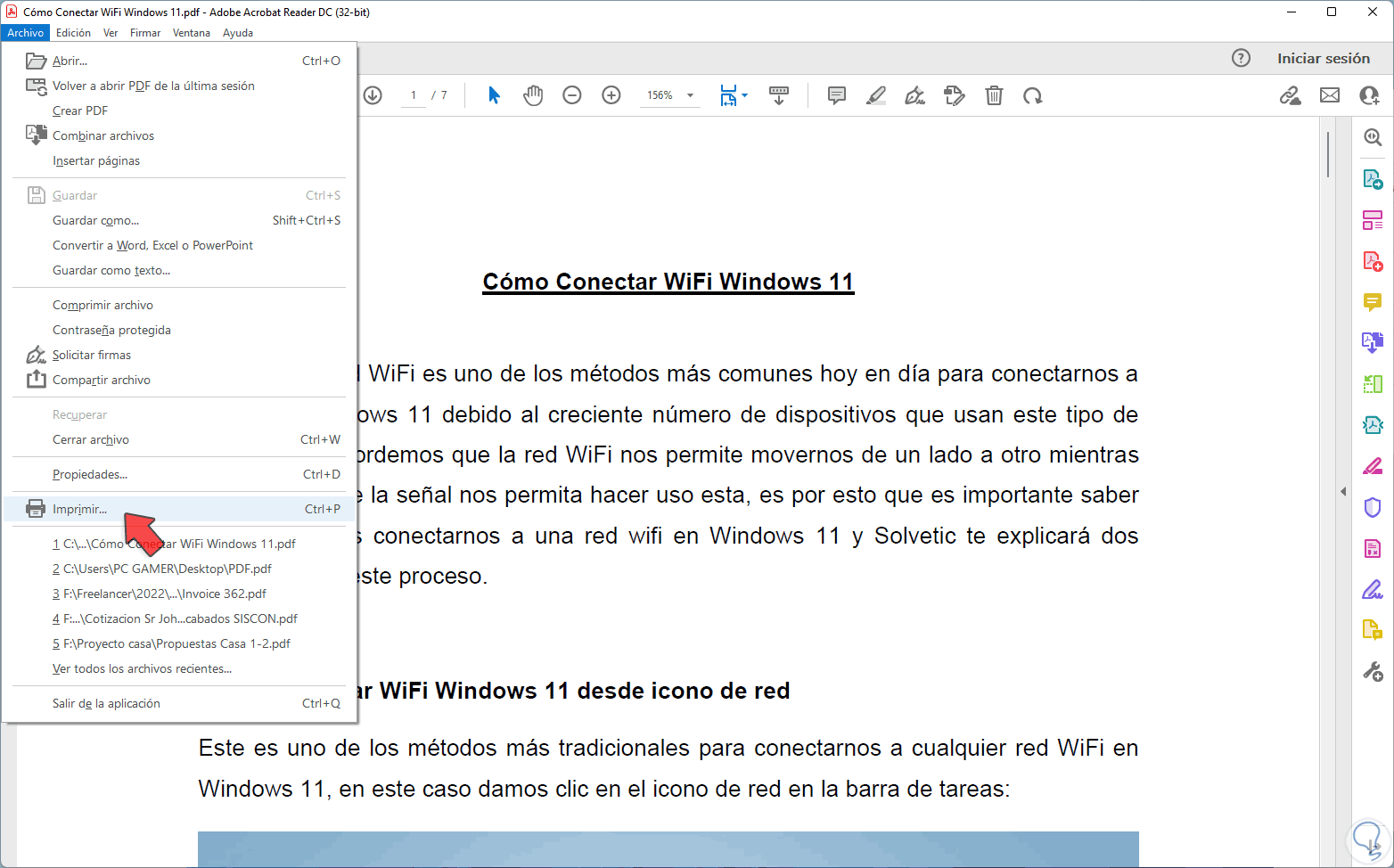Image resolution: width=1394 pixels, height=868 pixels.
Task: Open the pink Redact marker sidebar tool
Action: (1373, 466)
